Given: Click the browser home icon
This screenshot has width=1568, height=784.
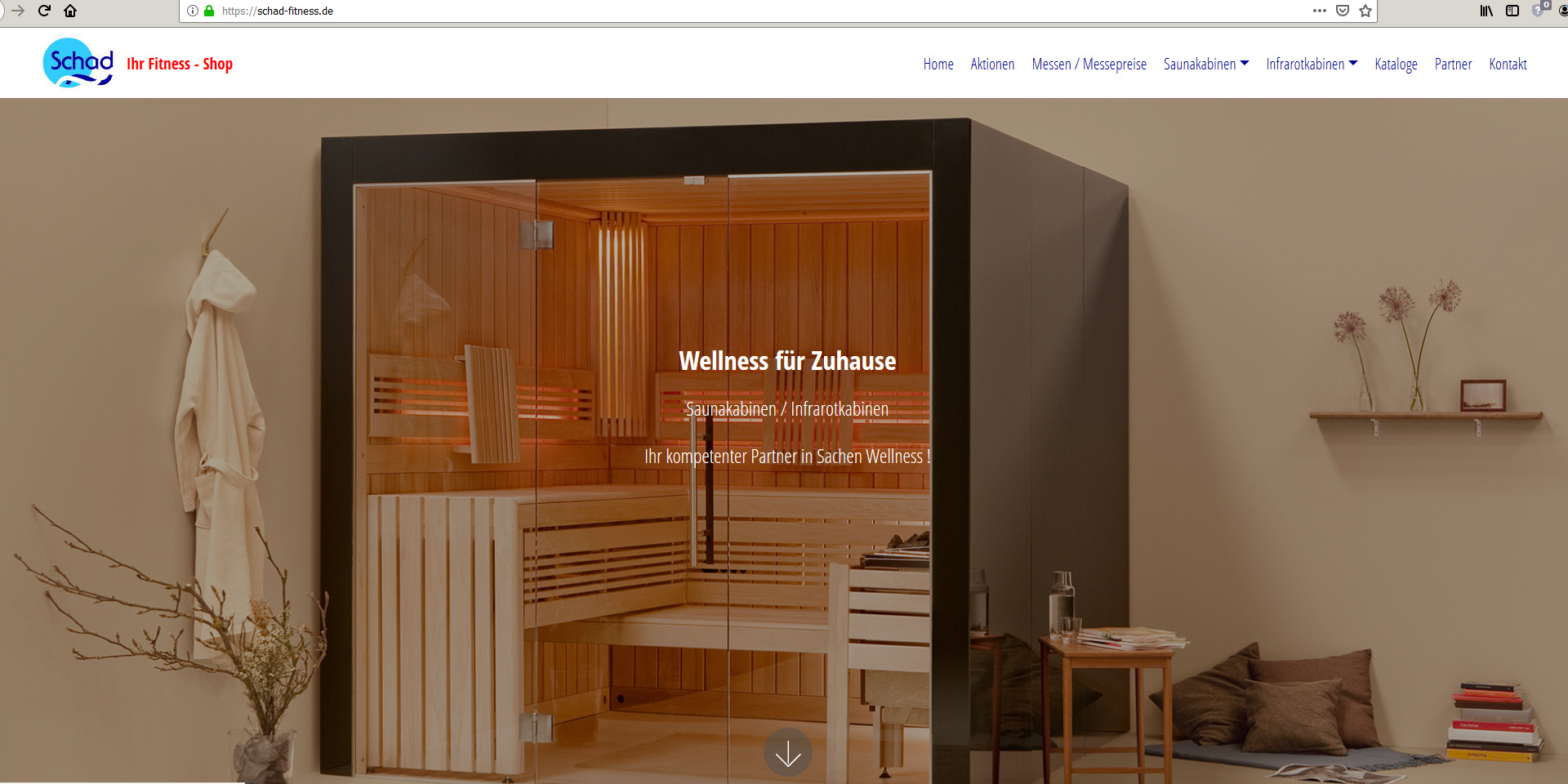Looking at the screenshot, I should [70, 11].
